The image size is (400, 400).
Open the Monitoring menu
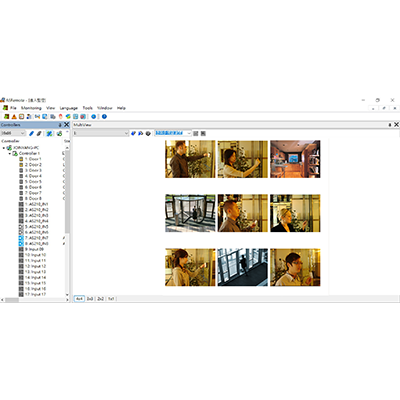pos(31,108)
